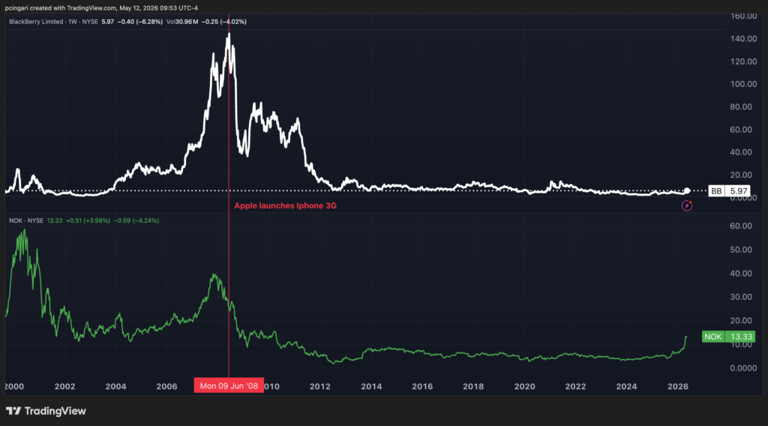Click the 13.33 NOK price in legend
This screenshot has height=426, width=768.
click(x=54, y=221)
